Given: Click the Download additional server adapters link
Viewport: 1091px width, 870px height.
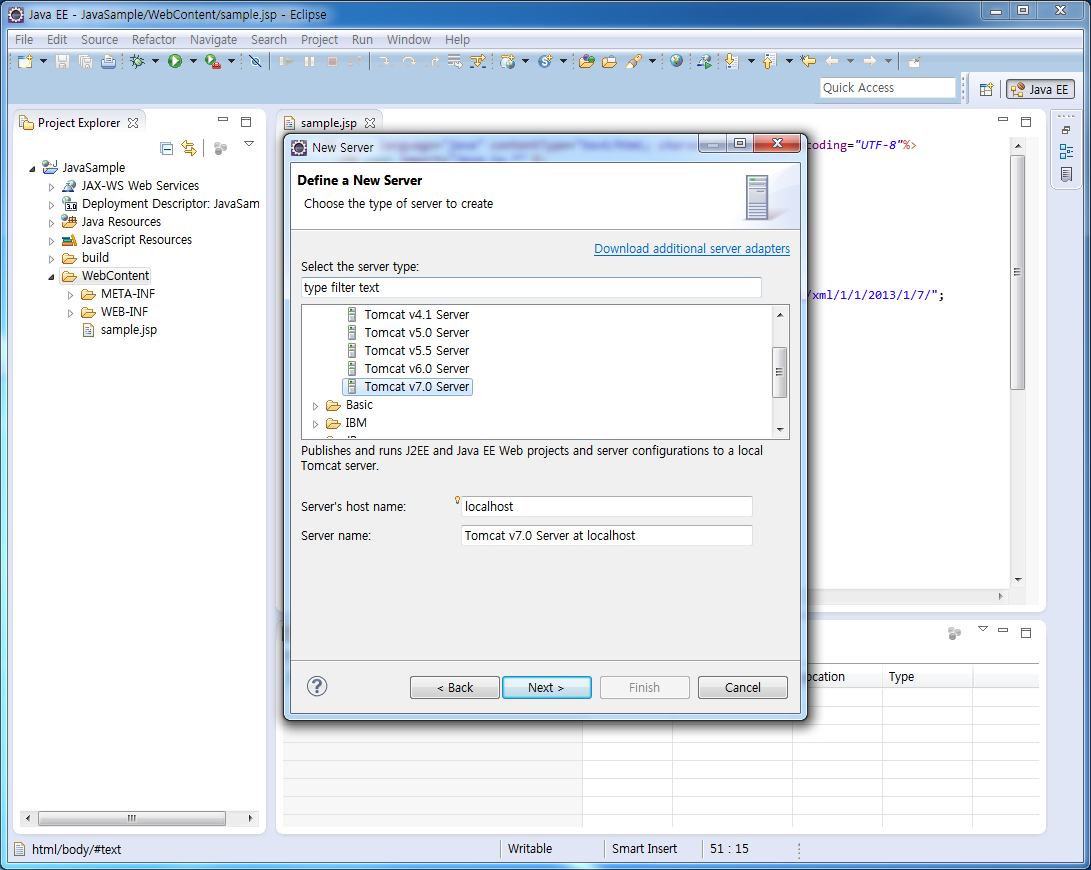Looking at the screenshot, I should (x=692, y=248).
